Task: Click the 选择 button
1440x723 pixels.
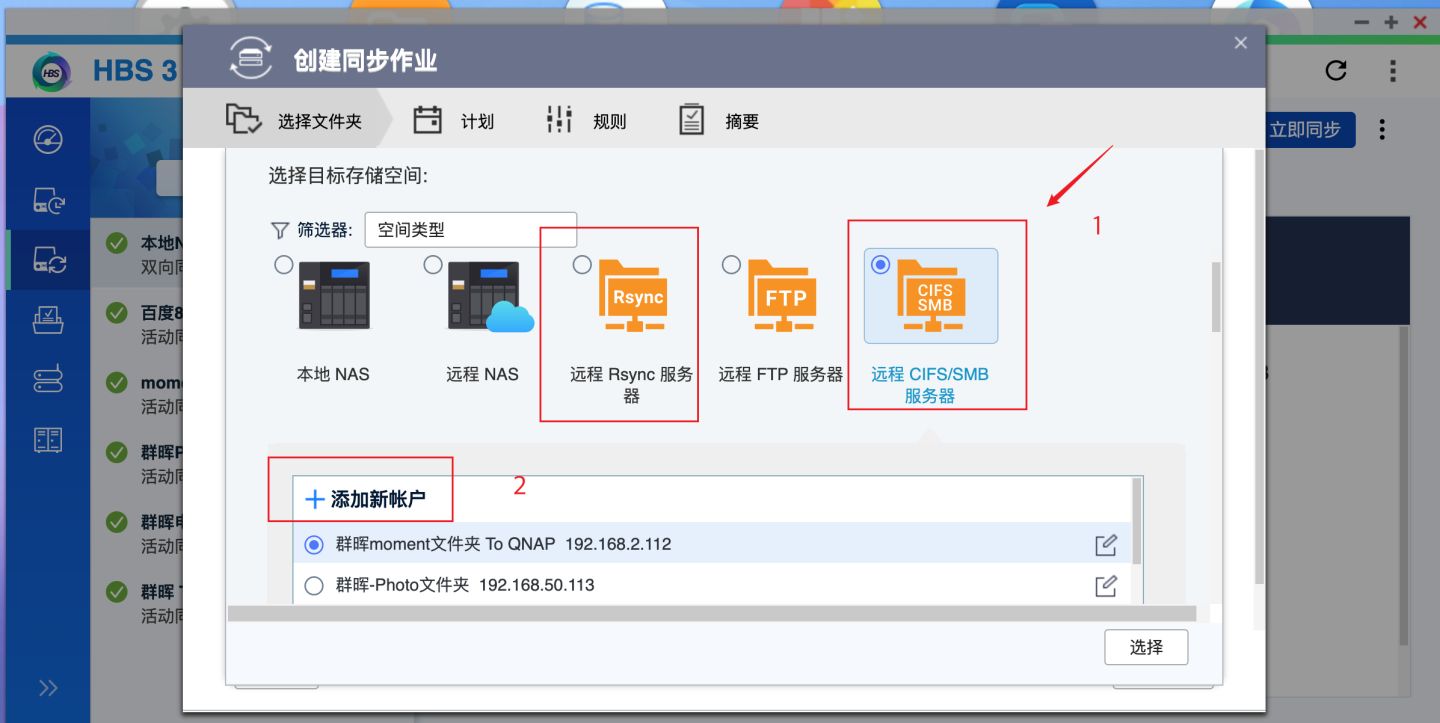Action: 1146,647
